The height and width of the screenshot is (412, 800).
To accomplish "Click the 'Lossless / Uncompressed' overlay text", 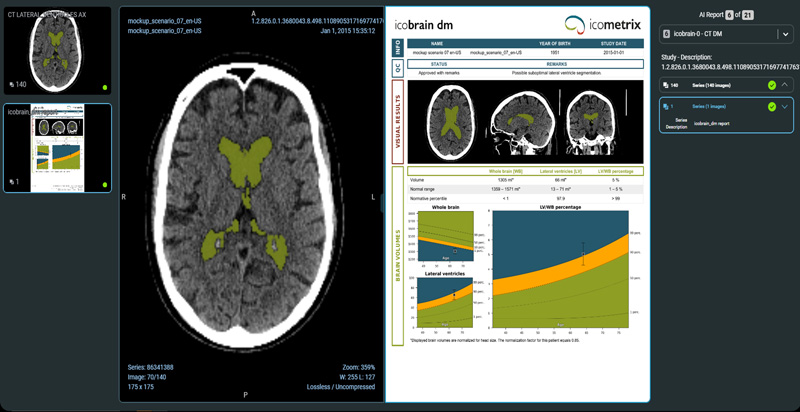I will [341, 387].
